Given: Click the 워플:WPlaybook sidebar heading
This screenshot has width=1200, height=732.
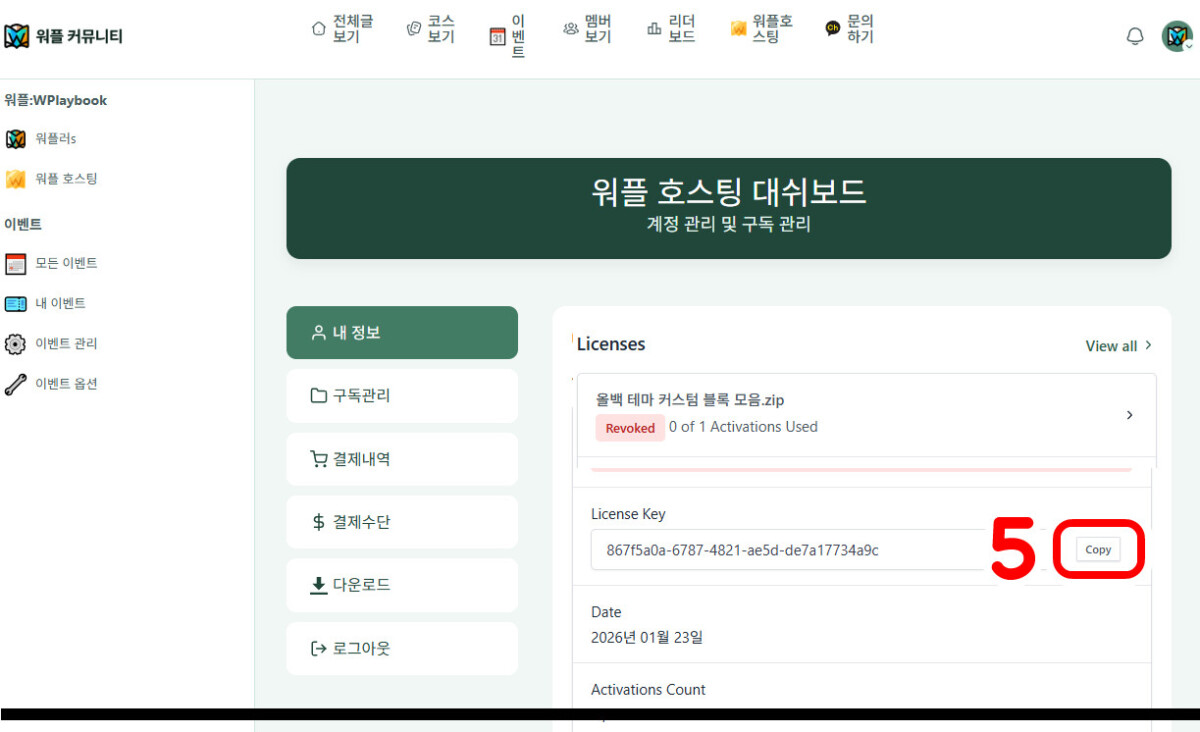Looking at the screenshot, I should pyautogui.click(x=56, y=100).
